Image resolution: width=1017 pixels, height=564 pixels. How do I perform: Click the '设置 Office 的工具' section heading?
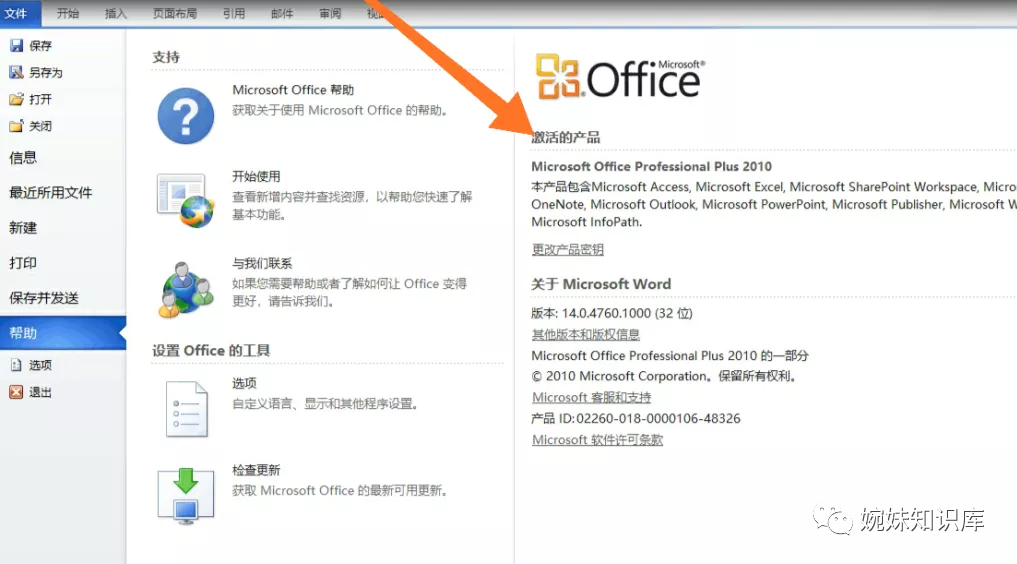(211, 351)
